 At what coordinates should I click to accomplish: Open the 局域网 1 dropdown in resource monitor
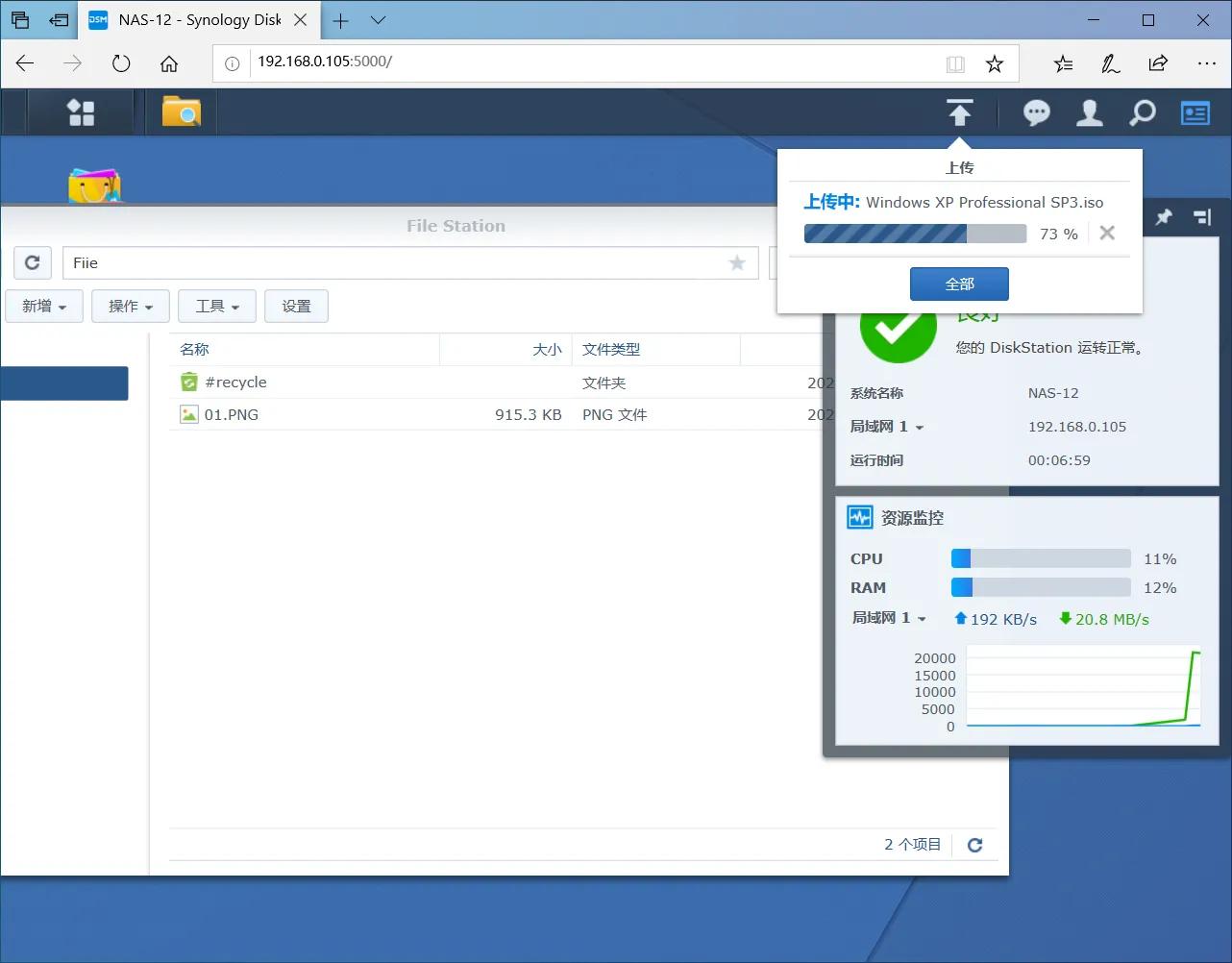[x=889, y=618]
